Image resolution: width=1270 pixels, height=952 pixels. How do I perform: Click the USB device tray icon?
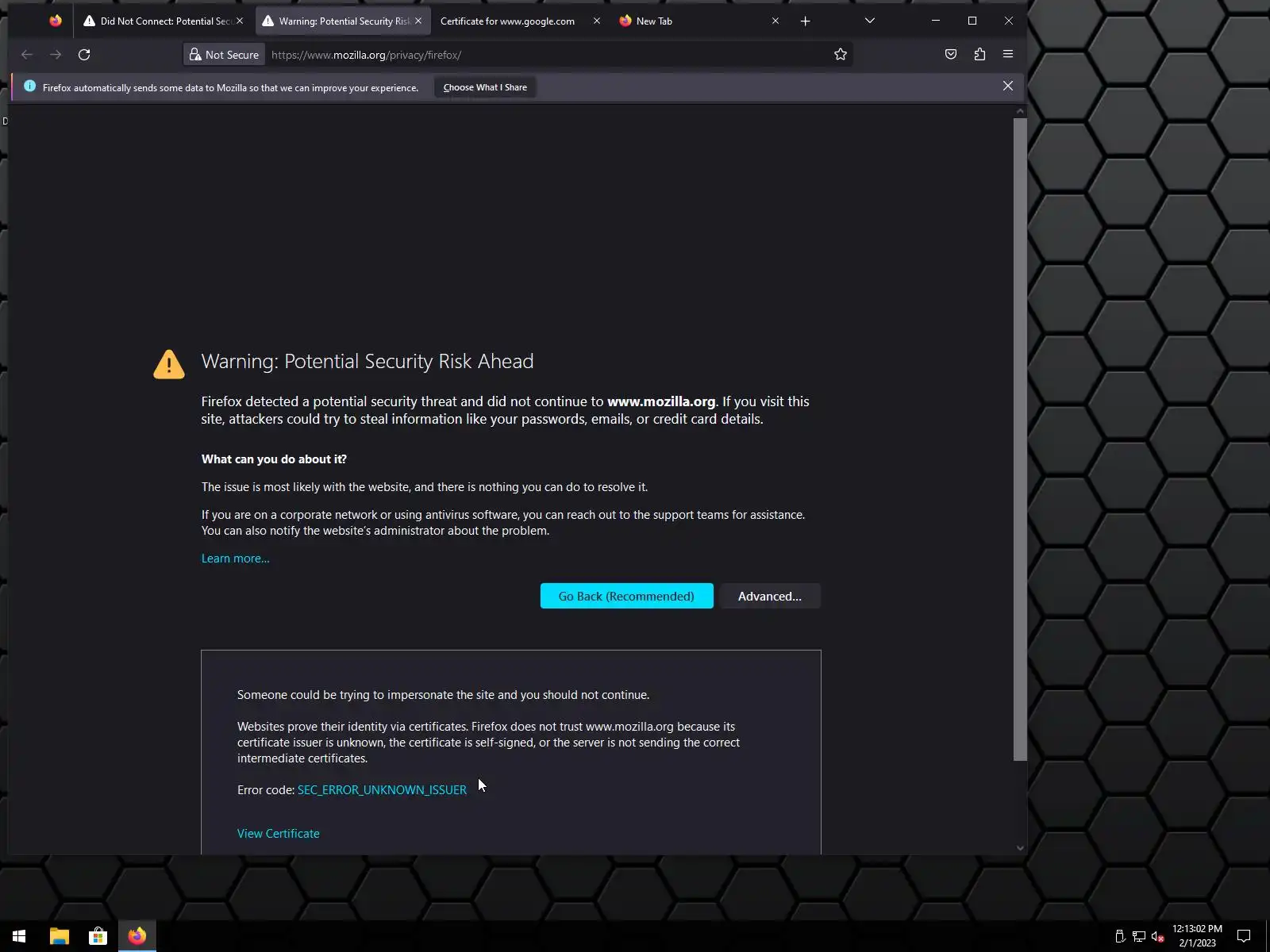tap(1120, 936)
